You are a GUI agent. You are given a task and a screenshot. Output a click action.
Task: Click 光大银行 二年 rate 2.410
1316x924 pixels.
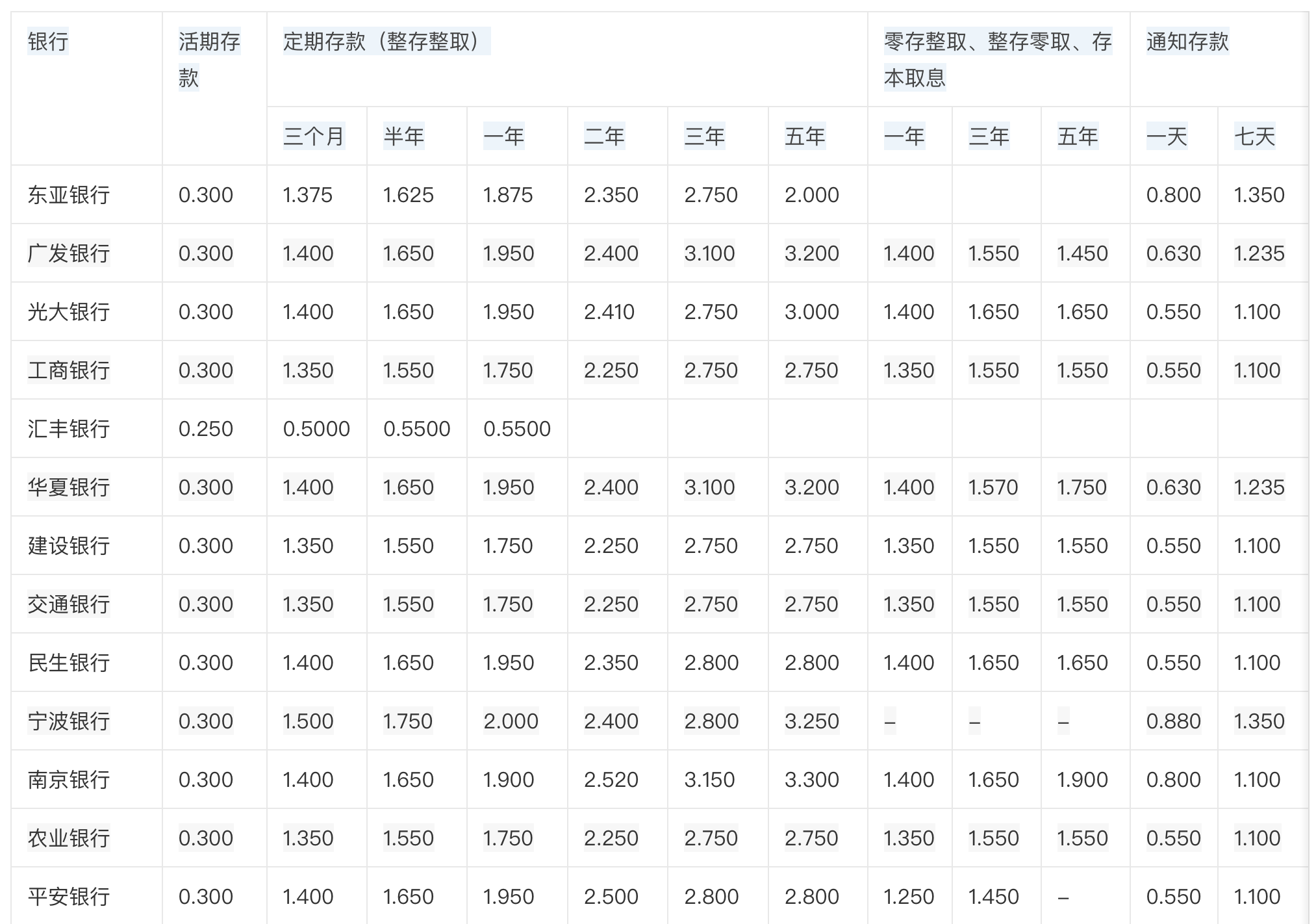(x=609, y=312)
